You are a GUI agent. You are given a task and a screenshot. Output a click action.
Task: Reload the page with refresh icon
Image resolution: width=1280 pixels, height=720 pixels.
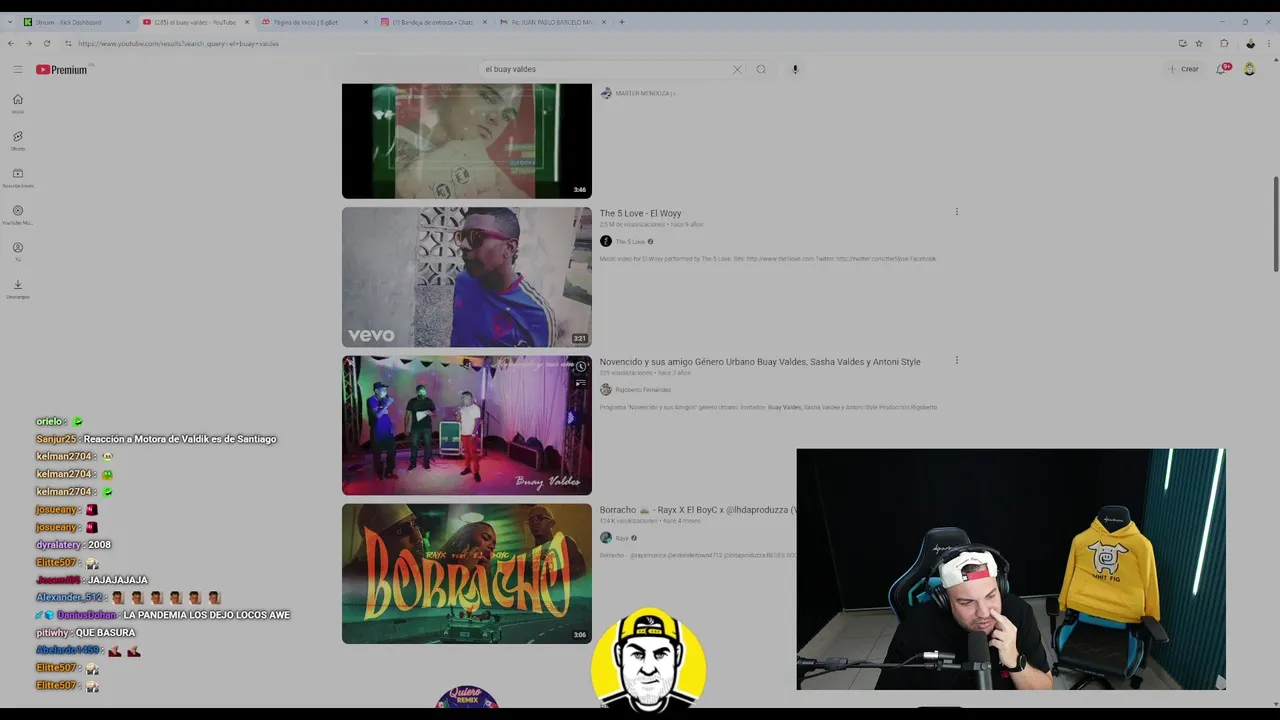[47, 43]
